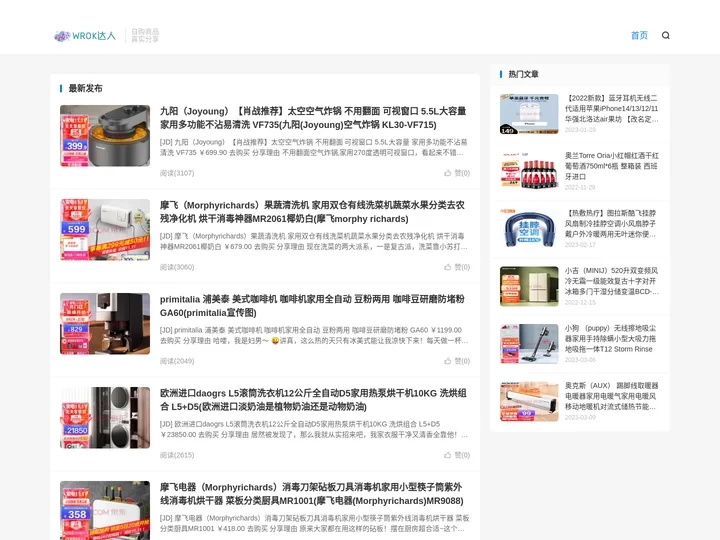Viewport: 720px width, 540px height.
Task: Like the 九阳 Joyoung air fryer post
Action: 457,173
